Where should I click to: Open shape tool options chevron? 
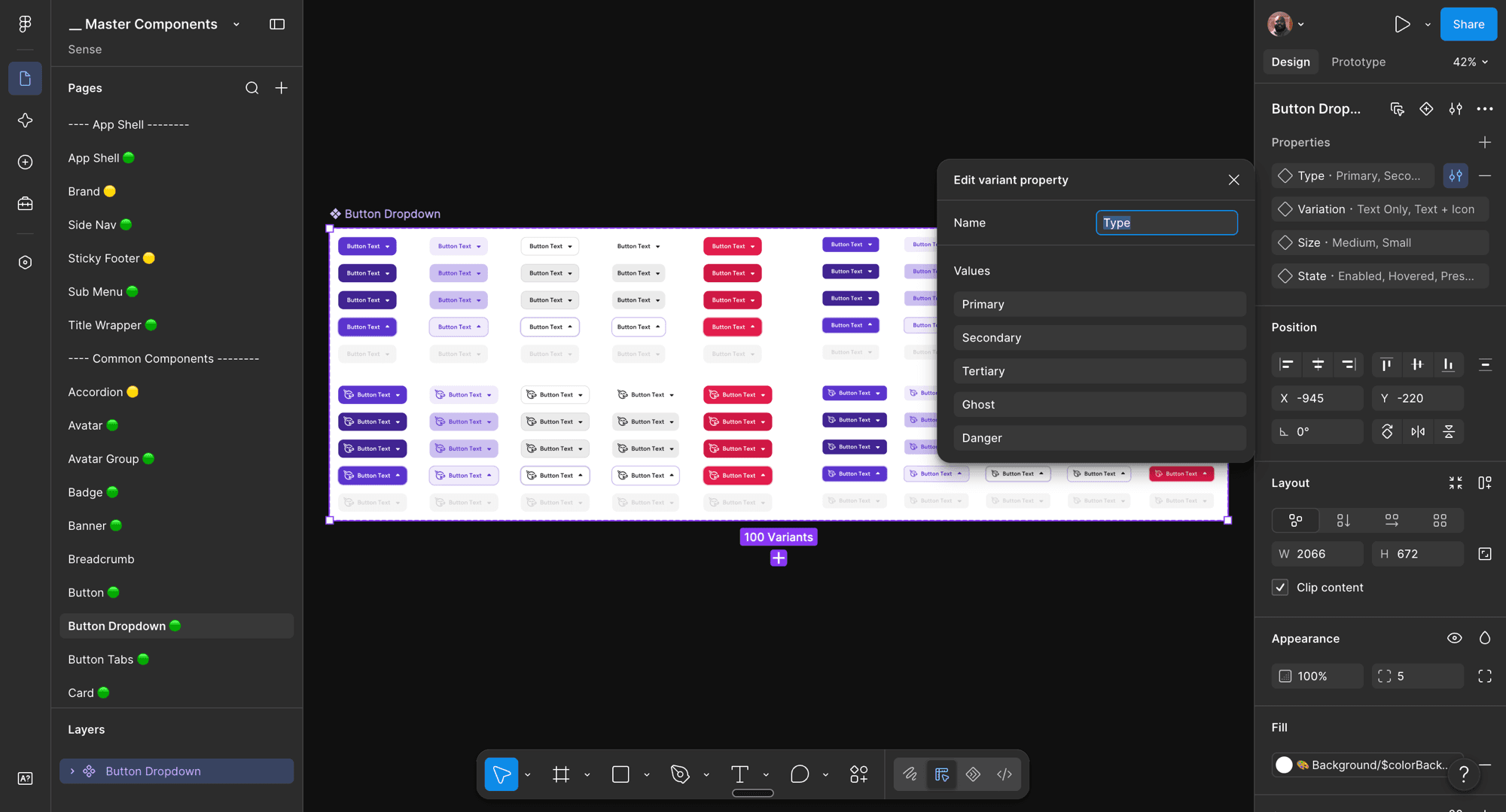tap(647, 775)
